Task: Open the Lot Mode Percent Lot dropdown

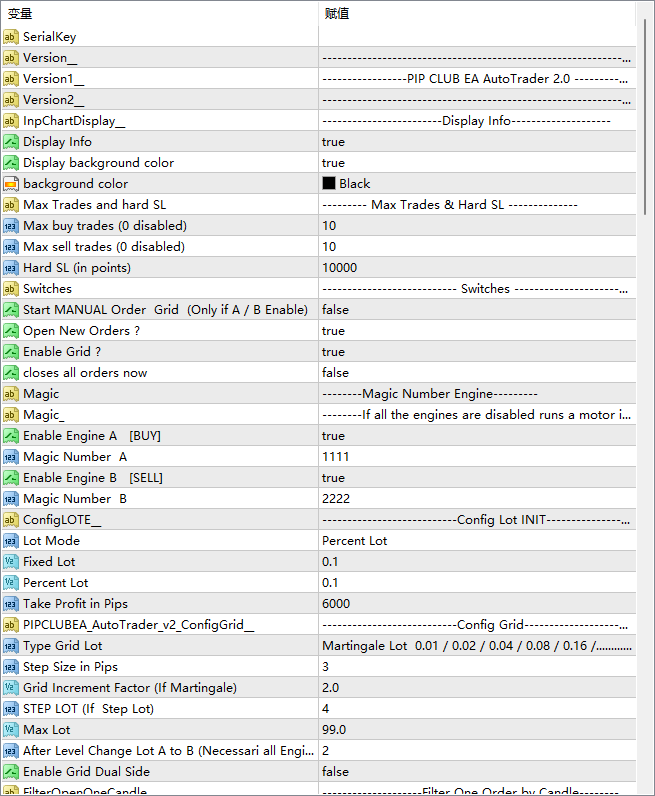Action: pyautogui.click(x=476, y=541)
